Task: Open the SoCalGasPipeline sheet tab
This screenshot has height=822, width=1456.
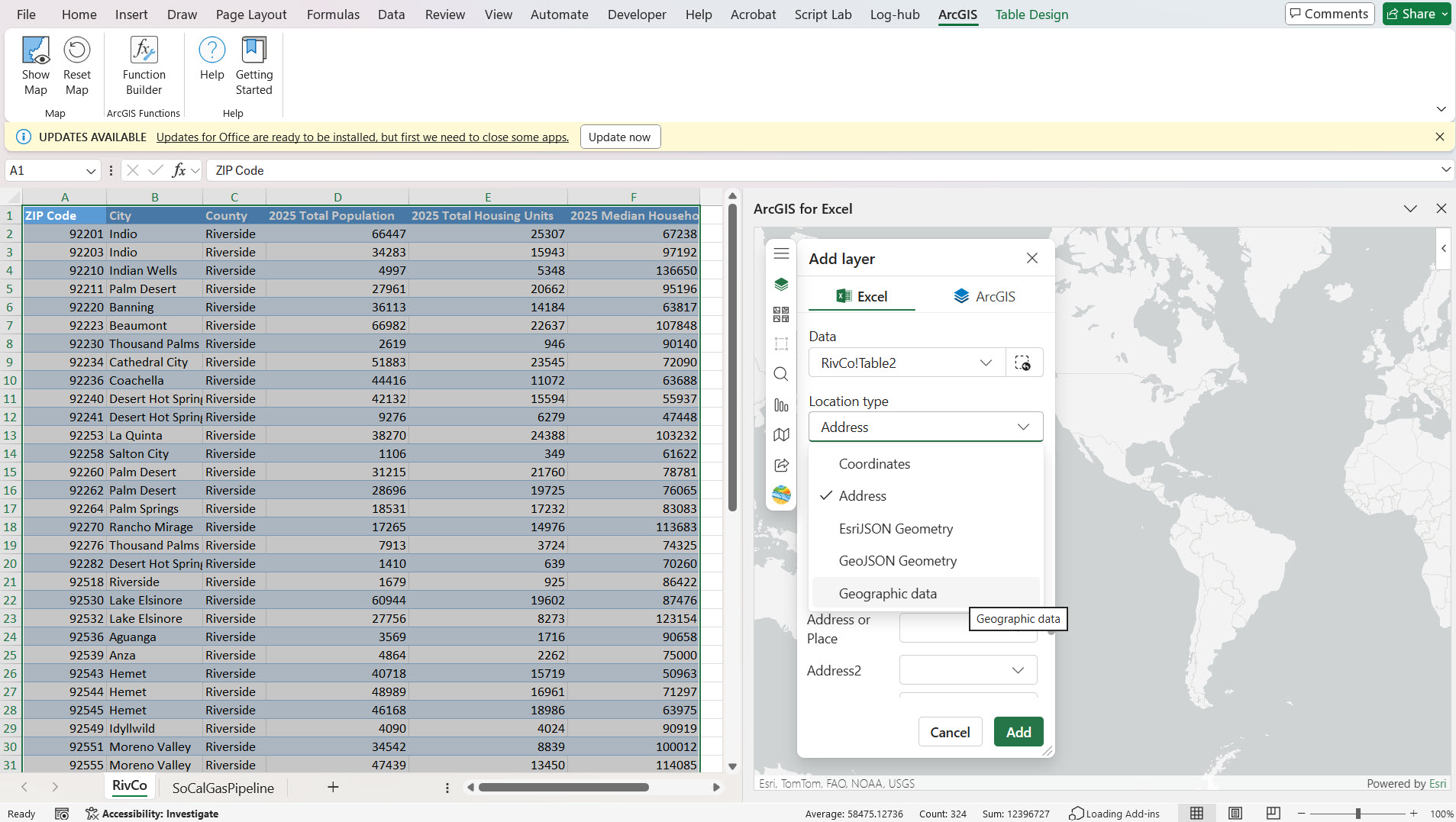Action: pyautogui.click(x=223, y=788)
